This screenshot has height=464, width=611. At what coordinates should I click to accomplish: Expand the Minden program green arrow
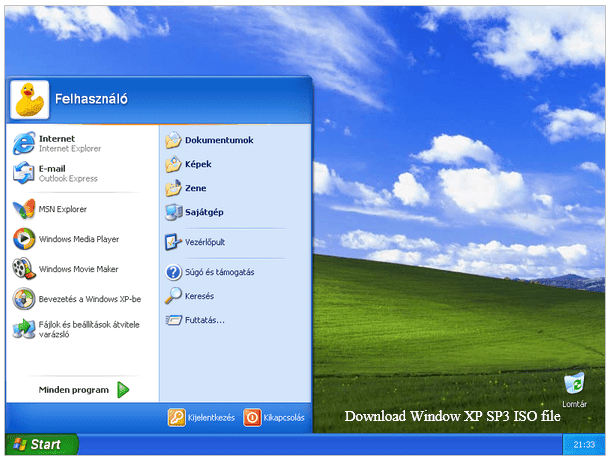coord(123,390)
